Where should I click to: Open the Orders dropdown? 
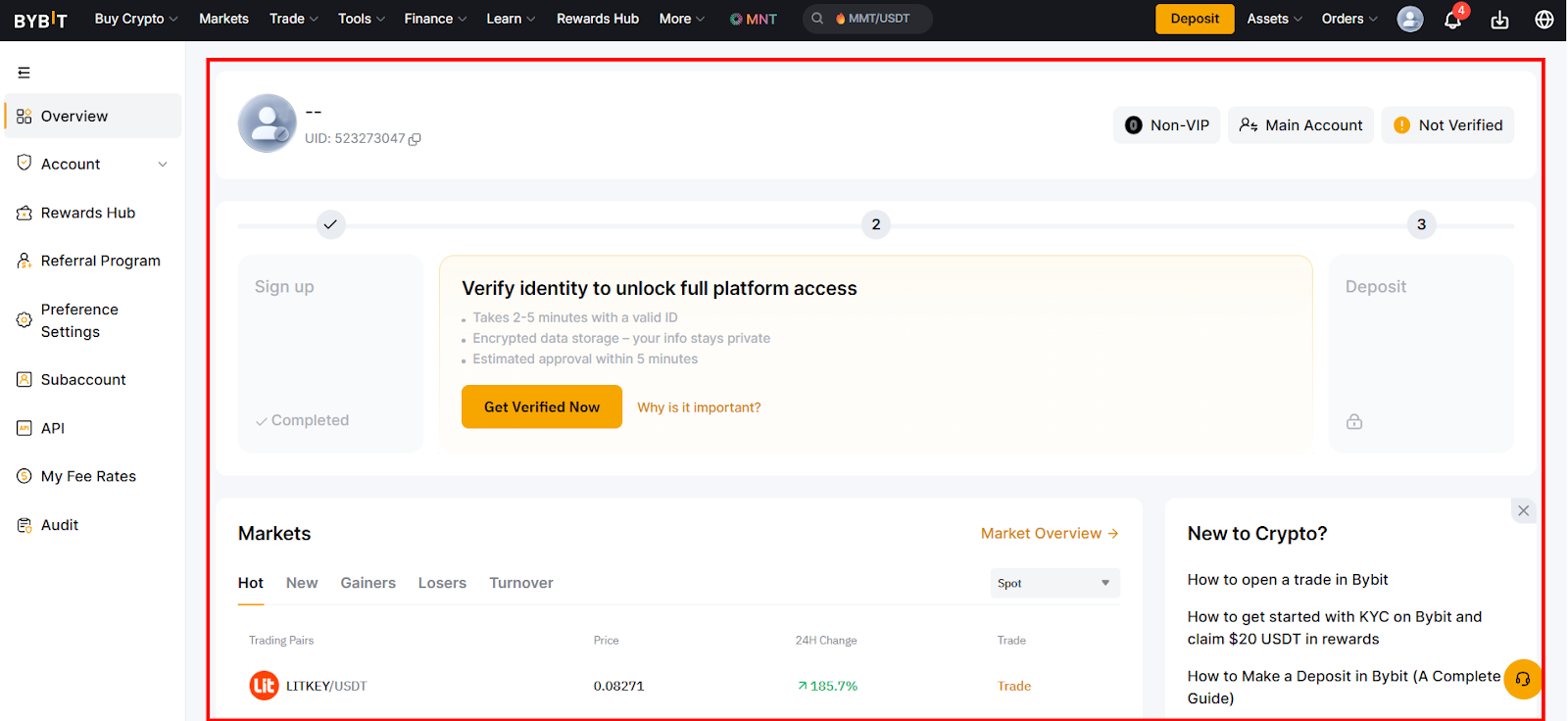[x=1349, y=19]
